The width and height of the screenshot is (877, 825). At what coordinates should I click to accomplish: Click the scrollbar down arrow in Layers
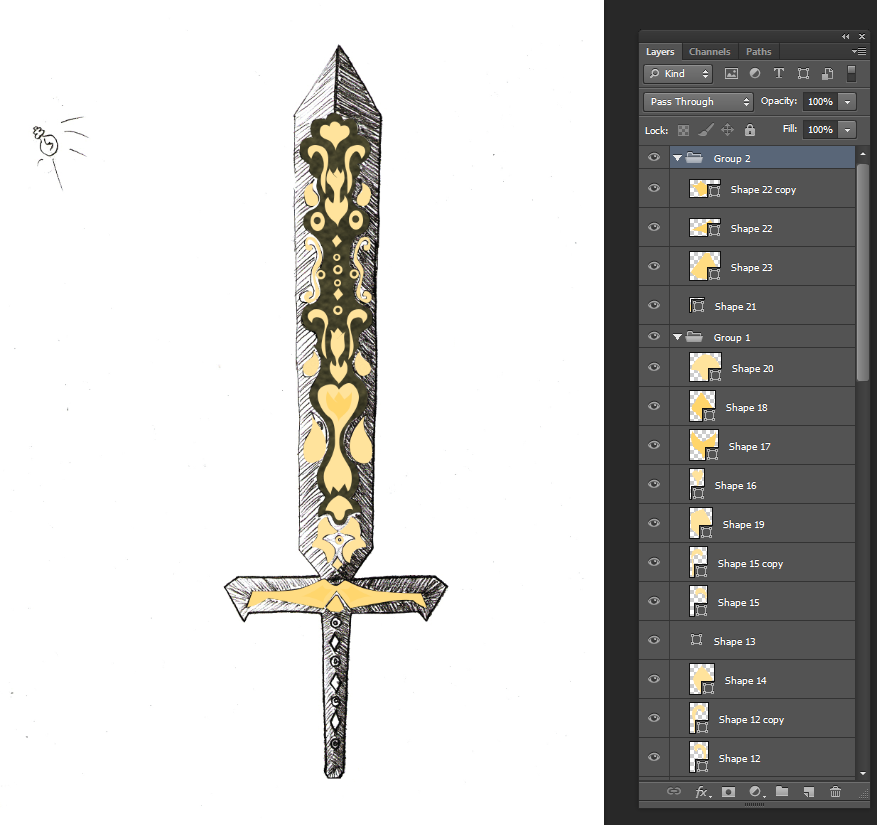point(862,773)
